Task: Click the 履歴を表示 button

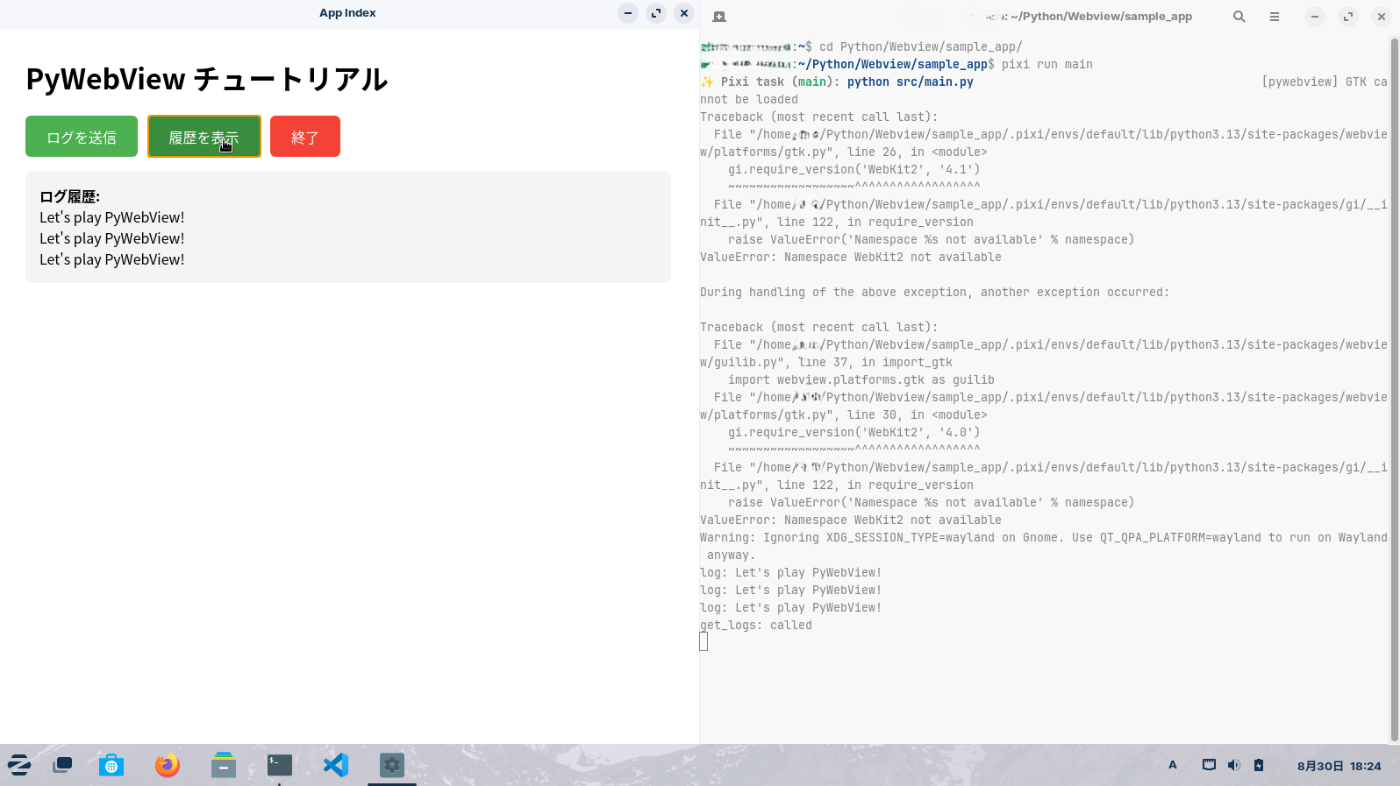Action: 204,137
